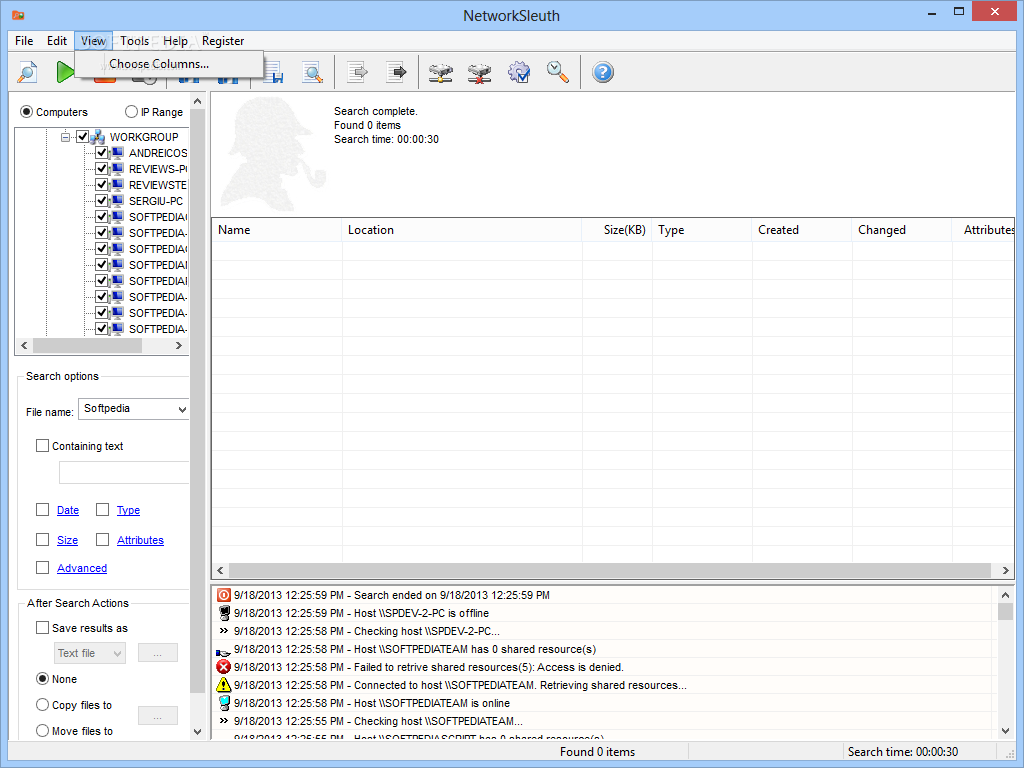Click the yellow warning Connected to host icon
The width and height of the screenshot is (1024, 768).
tap(223, 685)
